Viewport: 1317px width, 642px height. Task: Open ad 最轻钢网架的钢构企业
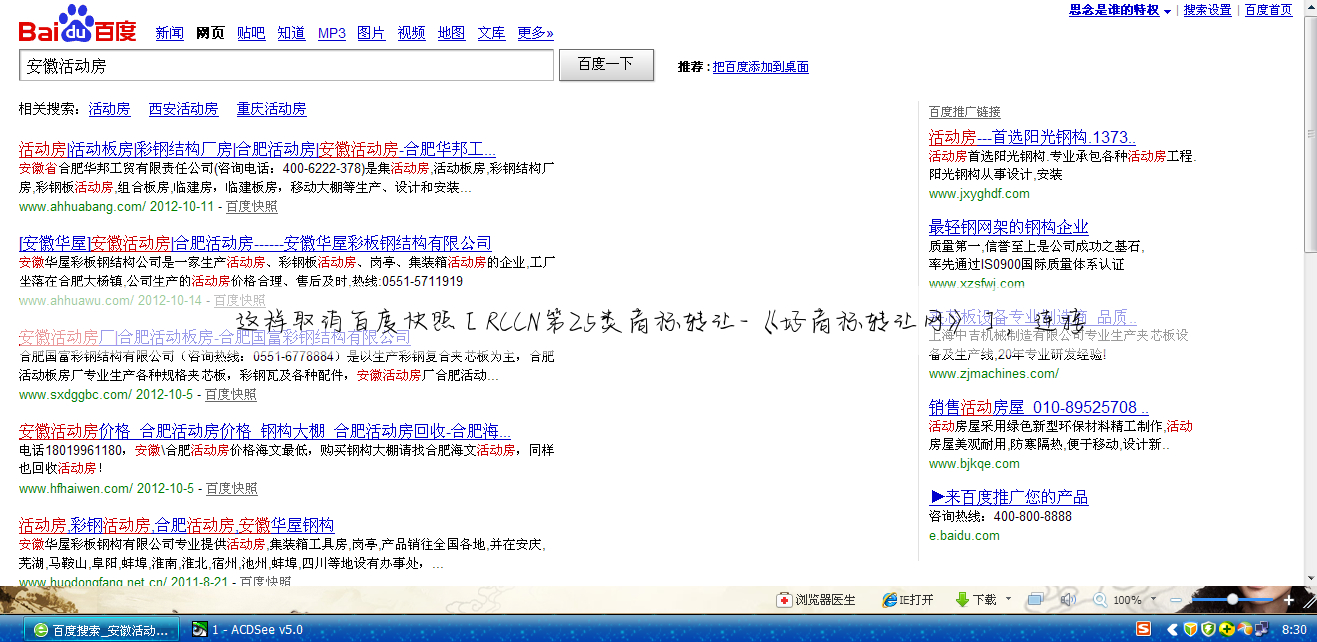(1008, 227)
